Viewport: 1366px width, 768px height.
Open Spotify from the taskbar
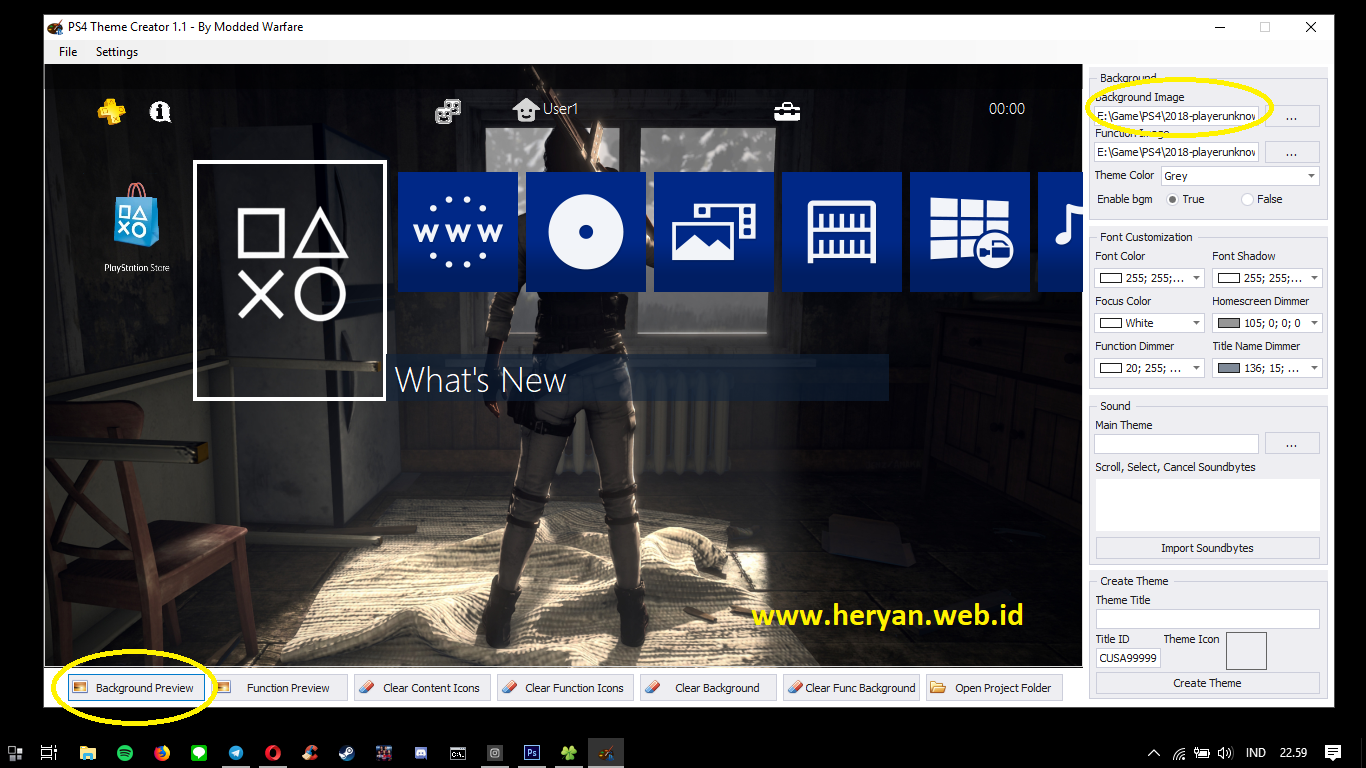125,753
